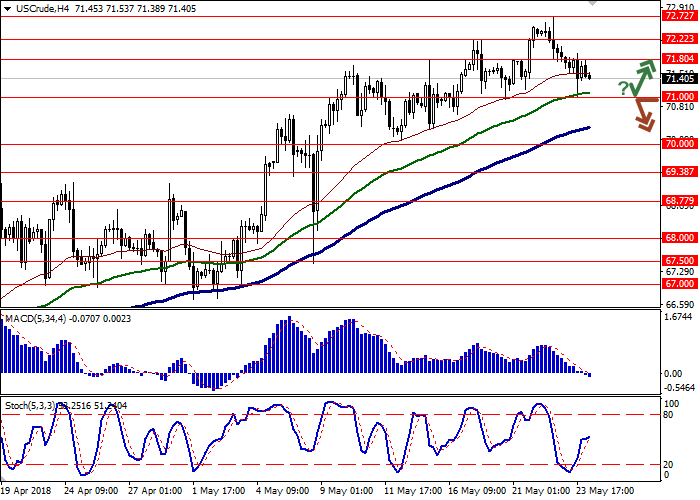Select the 72.223 resistance level label
Viewport: 700px width, 500px height.
tap(679, 39)
